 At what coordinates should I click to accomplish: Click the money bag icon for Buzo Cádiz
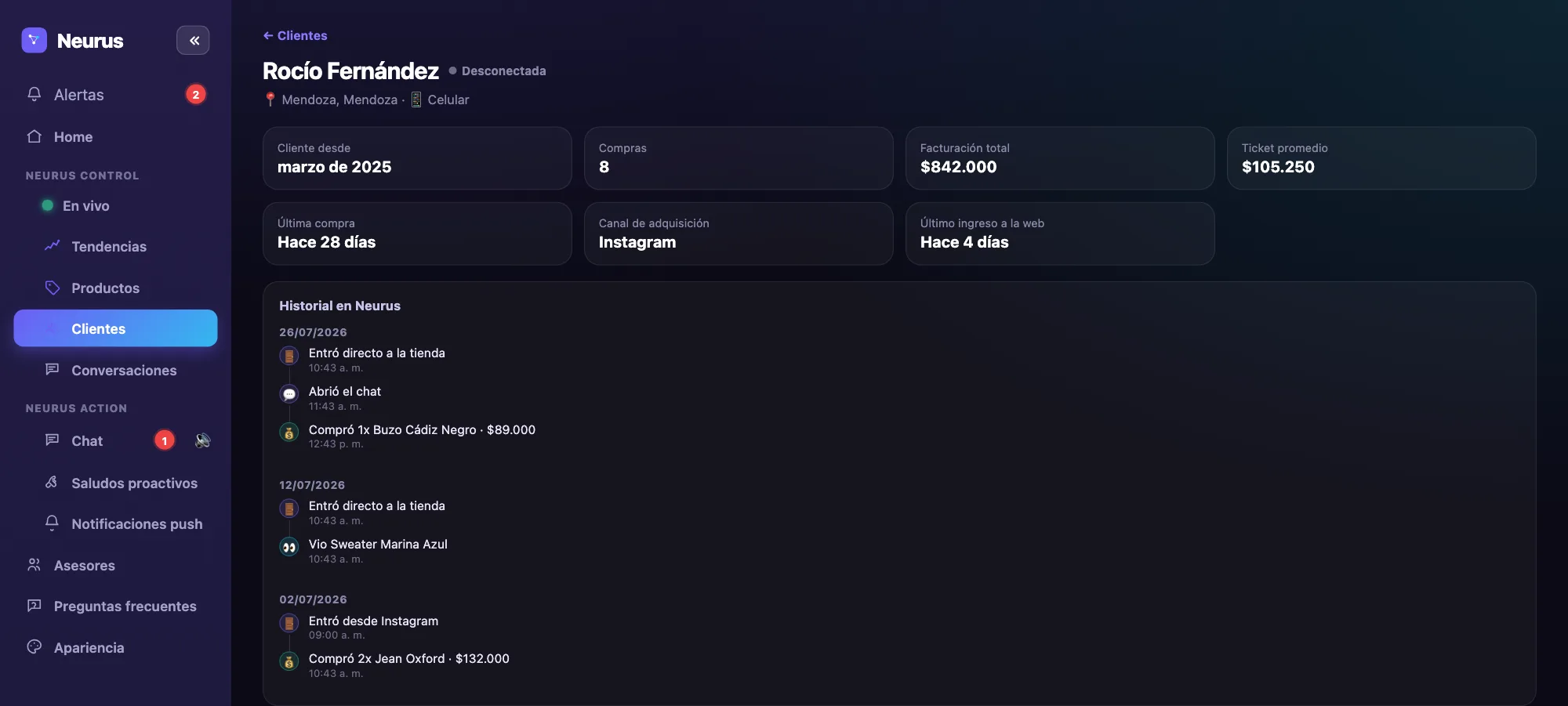289,433
